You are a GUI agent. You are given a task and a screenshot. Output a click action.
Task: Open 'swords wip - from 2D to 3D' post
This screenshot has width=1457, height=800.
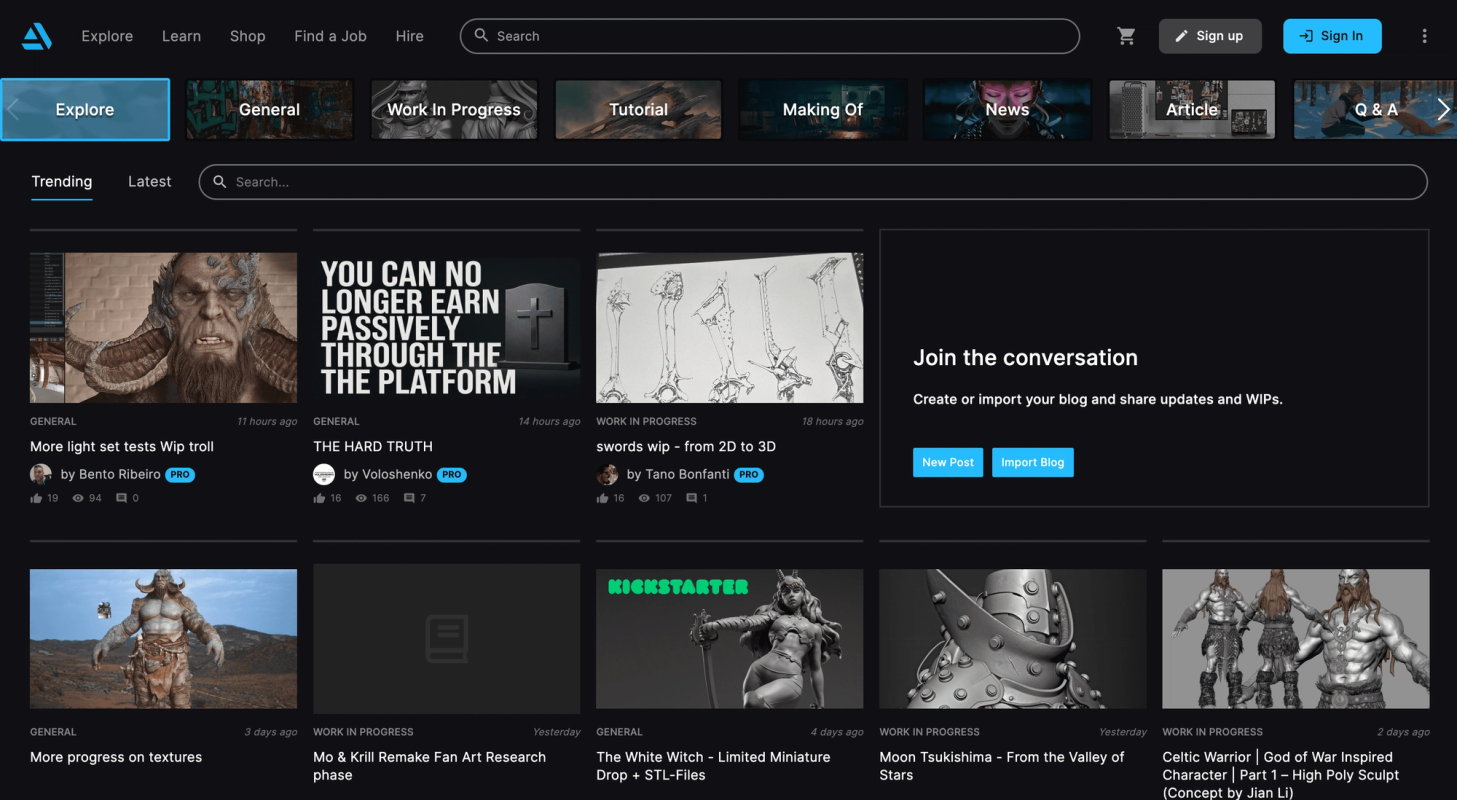[686, 447]
